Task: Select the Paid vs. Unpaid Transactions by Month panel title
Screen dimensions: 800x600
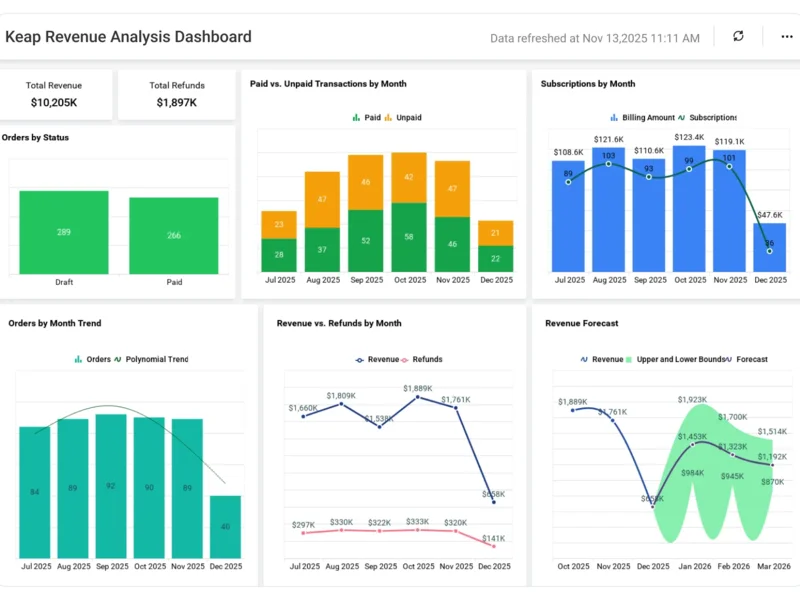Action: pyautogui.click(x=341, y=84)
